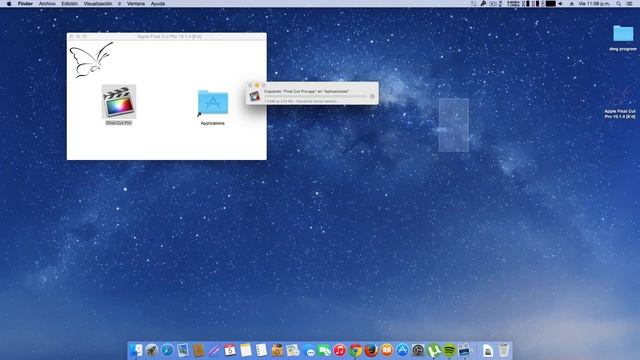Select the Final Cut Pro app icon
The width and height of the screenshot is (640, 360).
coord(119,101)
